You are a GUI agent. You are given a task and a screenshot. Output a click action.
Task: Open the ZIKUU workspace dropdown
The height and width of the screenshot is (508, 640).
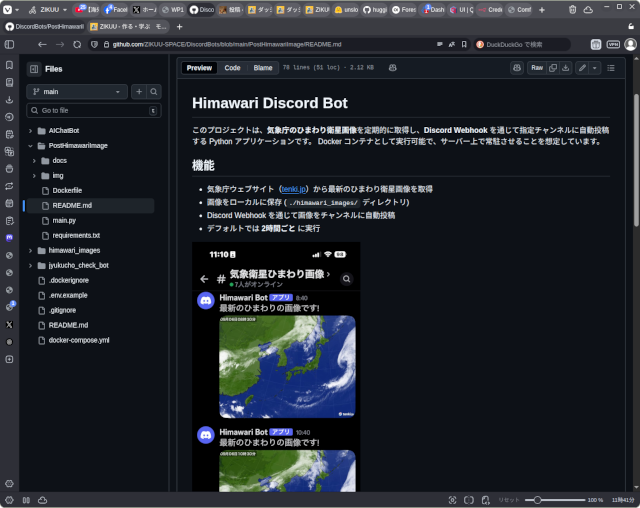click(48, 10)
